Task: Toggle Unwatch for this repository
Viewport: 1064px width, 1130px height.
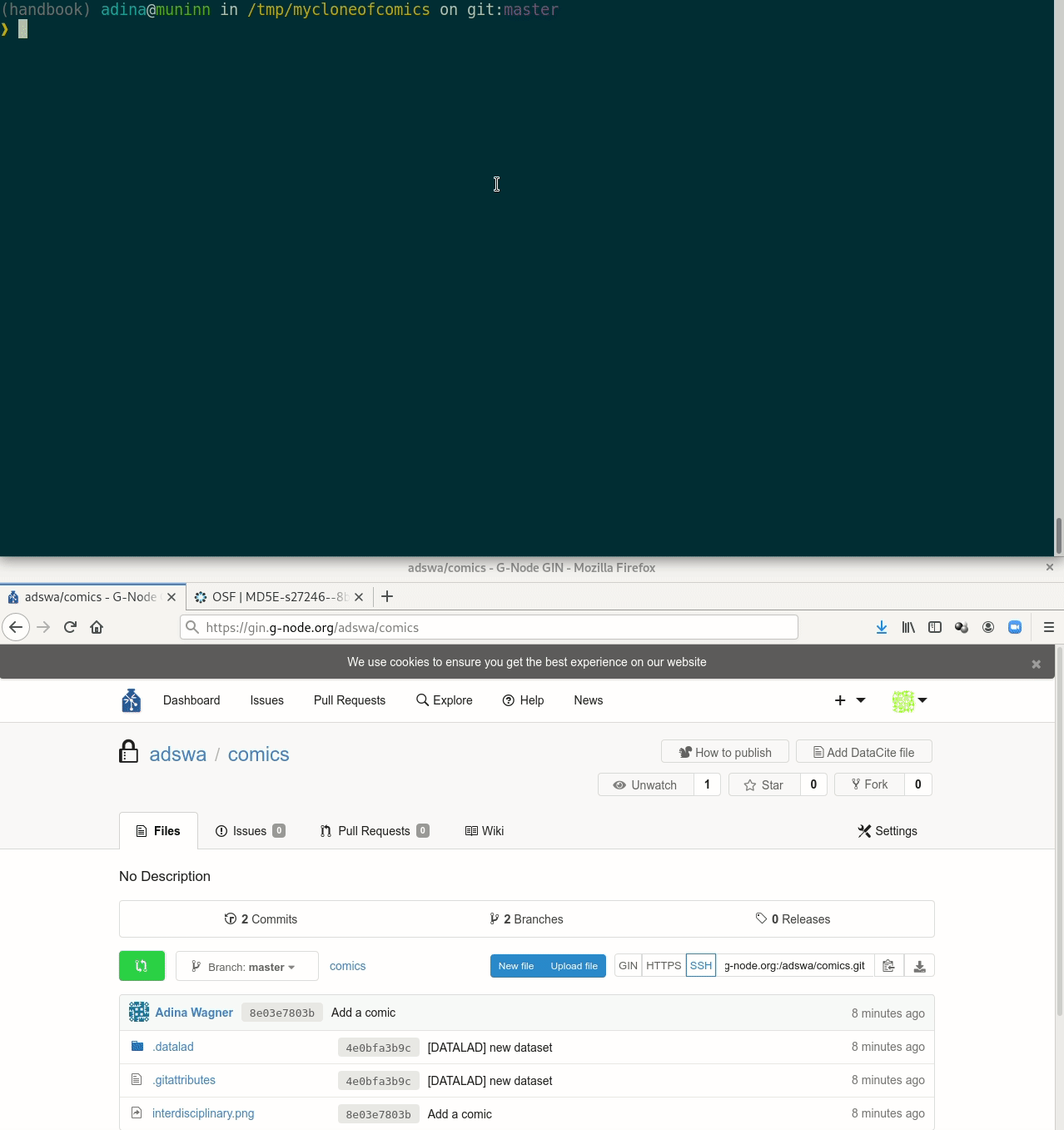Action: 645,785
